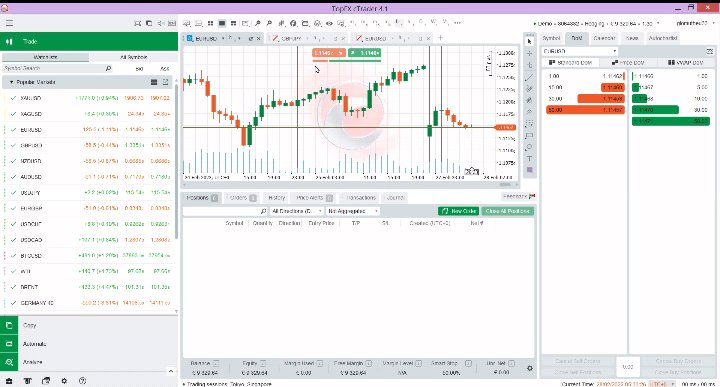Toggle the AUDUSD watchlist checkmark
The image size is (720, 387).
[13, 177]
